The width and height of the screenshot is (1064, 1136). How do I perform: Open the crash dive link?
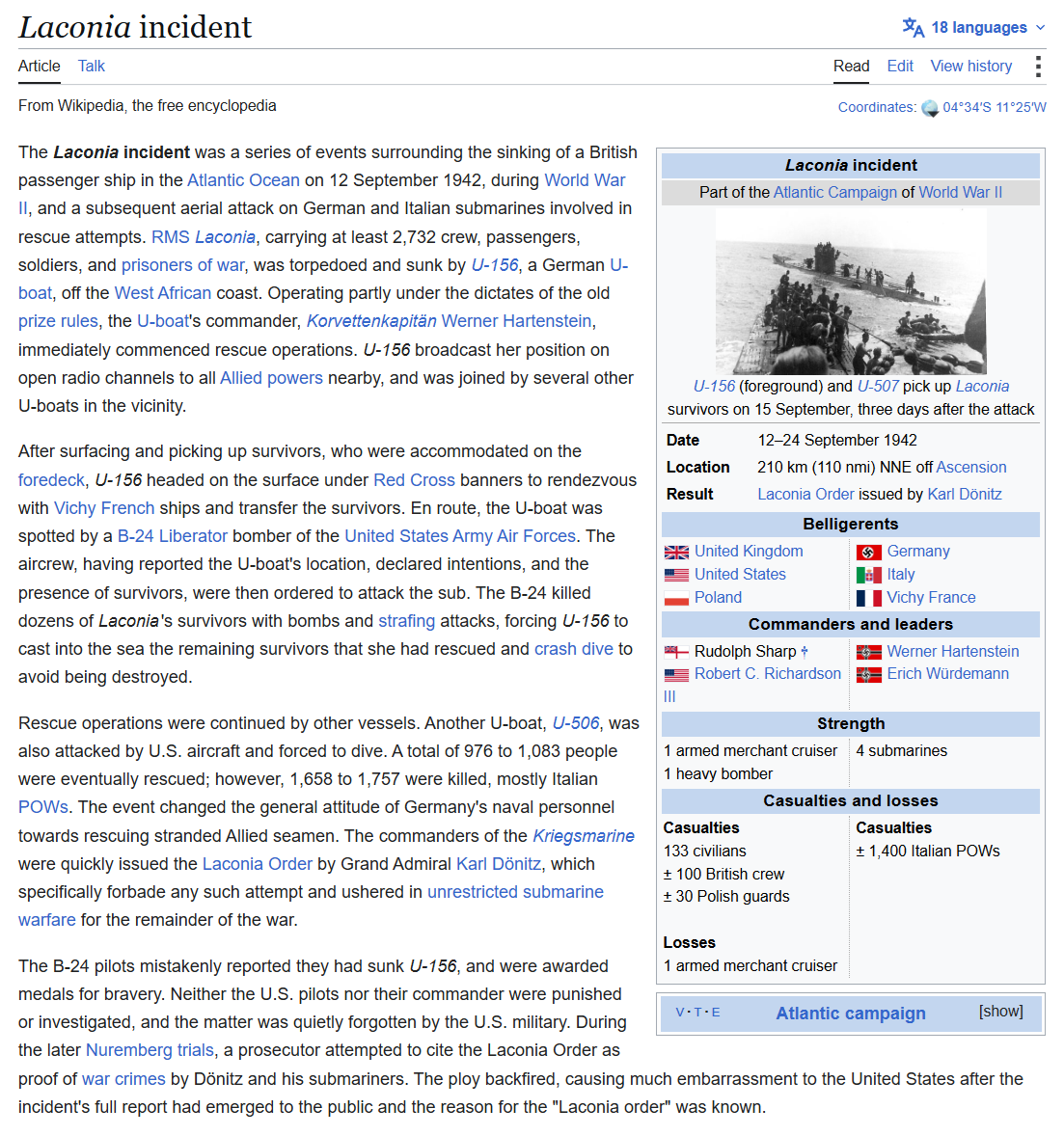coord(573,649)
